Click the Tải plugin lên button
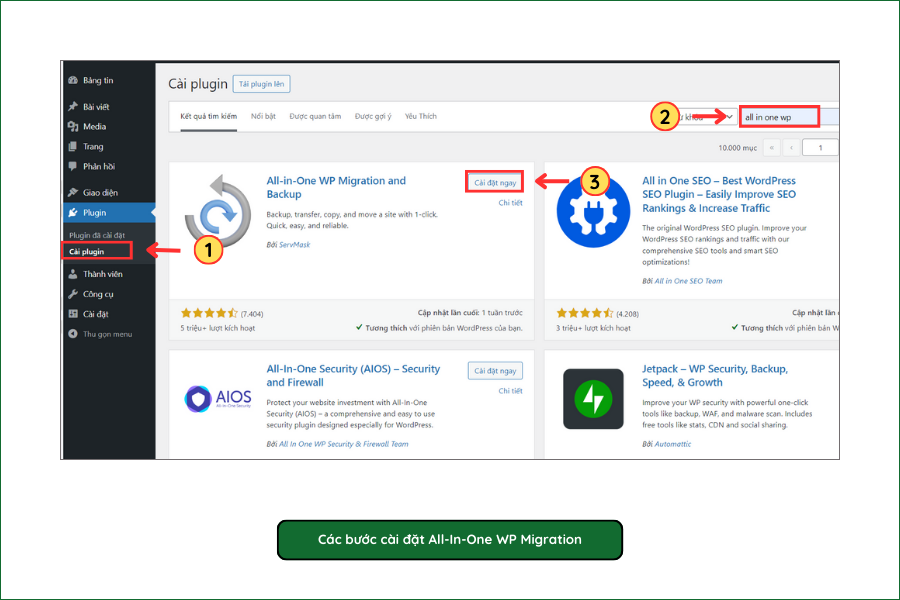900x600 pixels. coord(262,84)
